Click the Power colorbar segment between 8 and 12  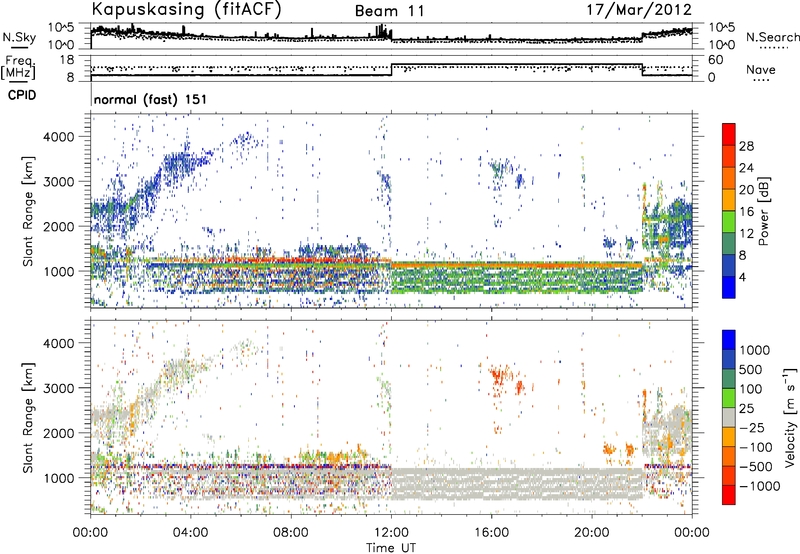click(729, 243)
